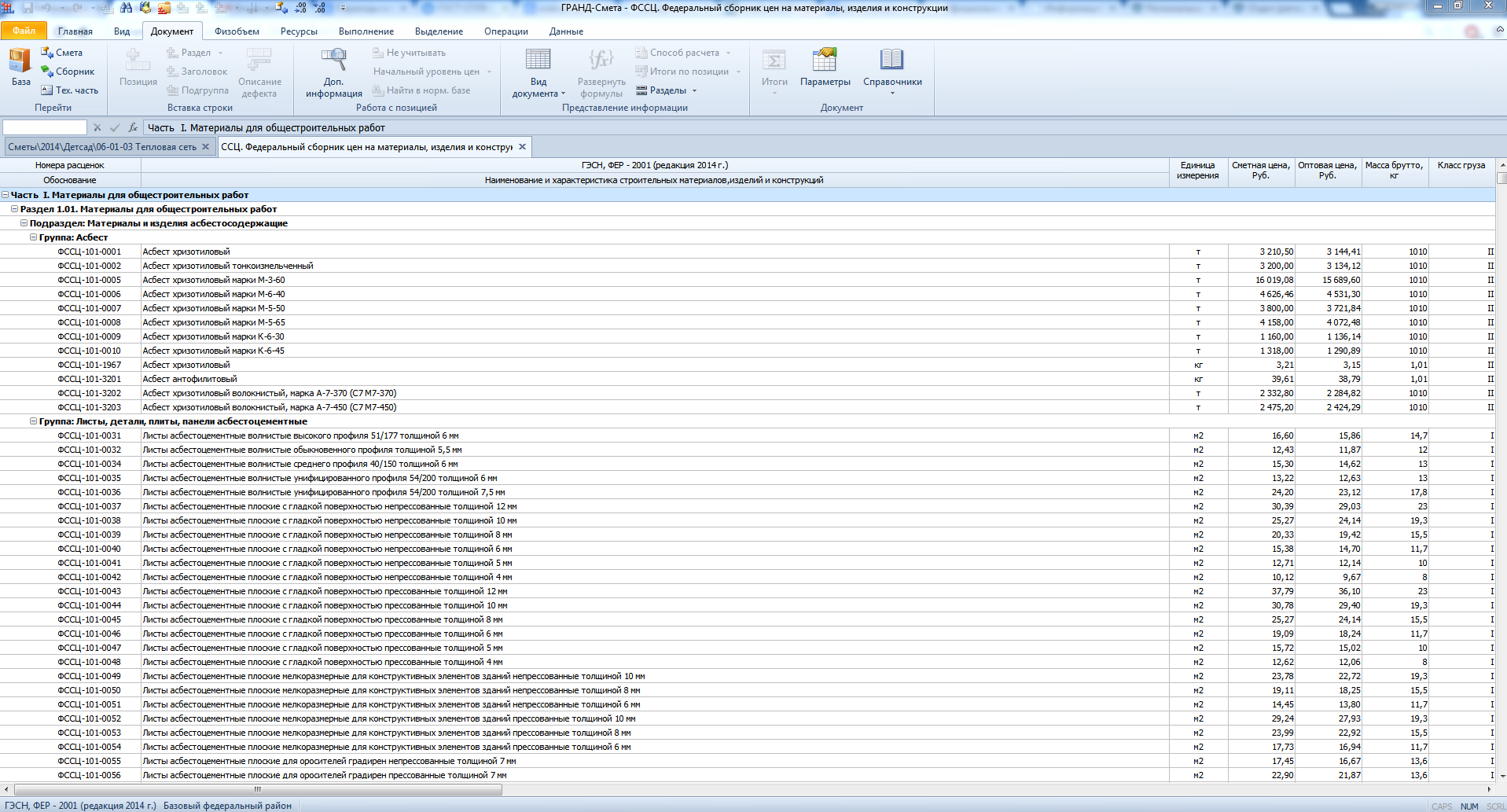Click the horizontal scrollbar thumb
1507x812 pixels.
click(258, 789)
